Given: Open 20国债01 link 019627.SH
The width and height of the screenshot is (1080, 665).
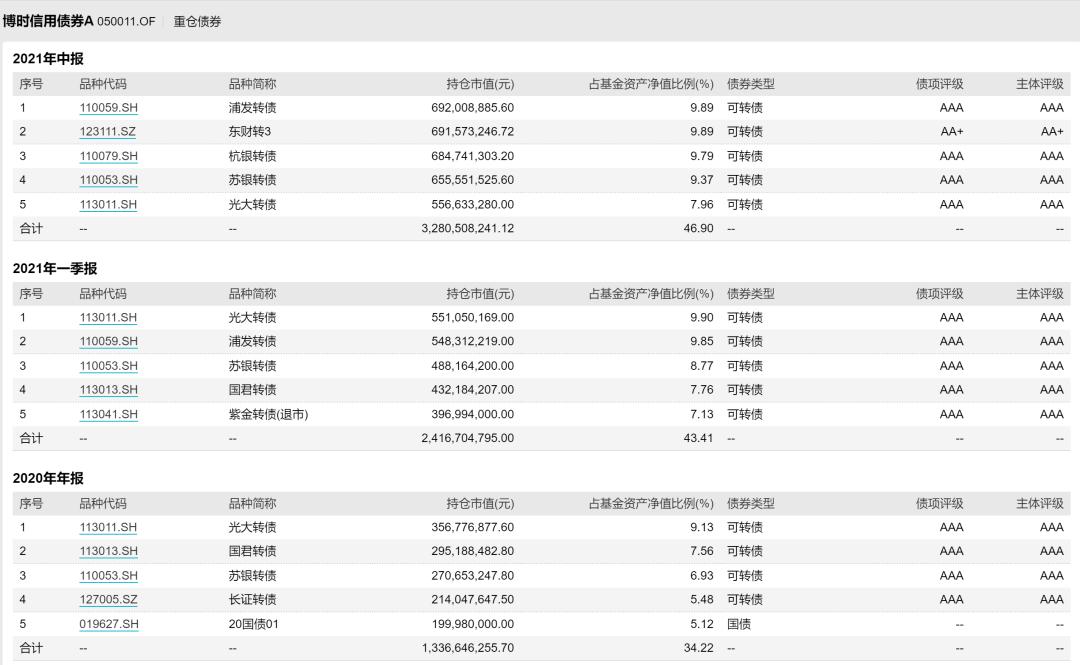Looking at the screenshot, I should point(107,623).
